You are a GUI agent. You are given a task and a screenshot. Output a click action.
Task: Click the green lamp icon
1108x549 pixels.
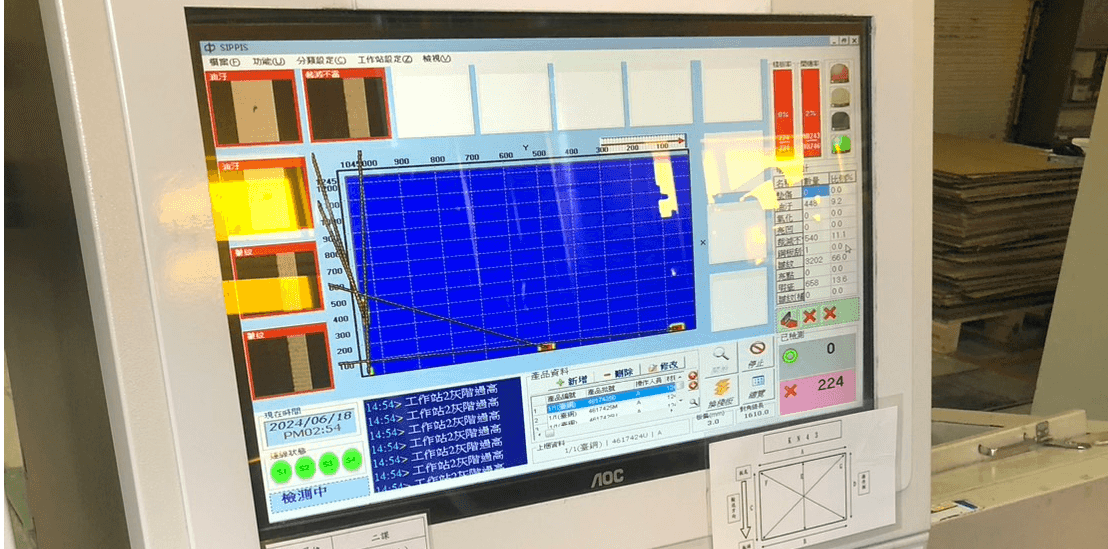[x=840, y=143]
